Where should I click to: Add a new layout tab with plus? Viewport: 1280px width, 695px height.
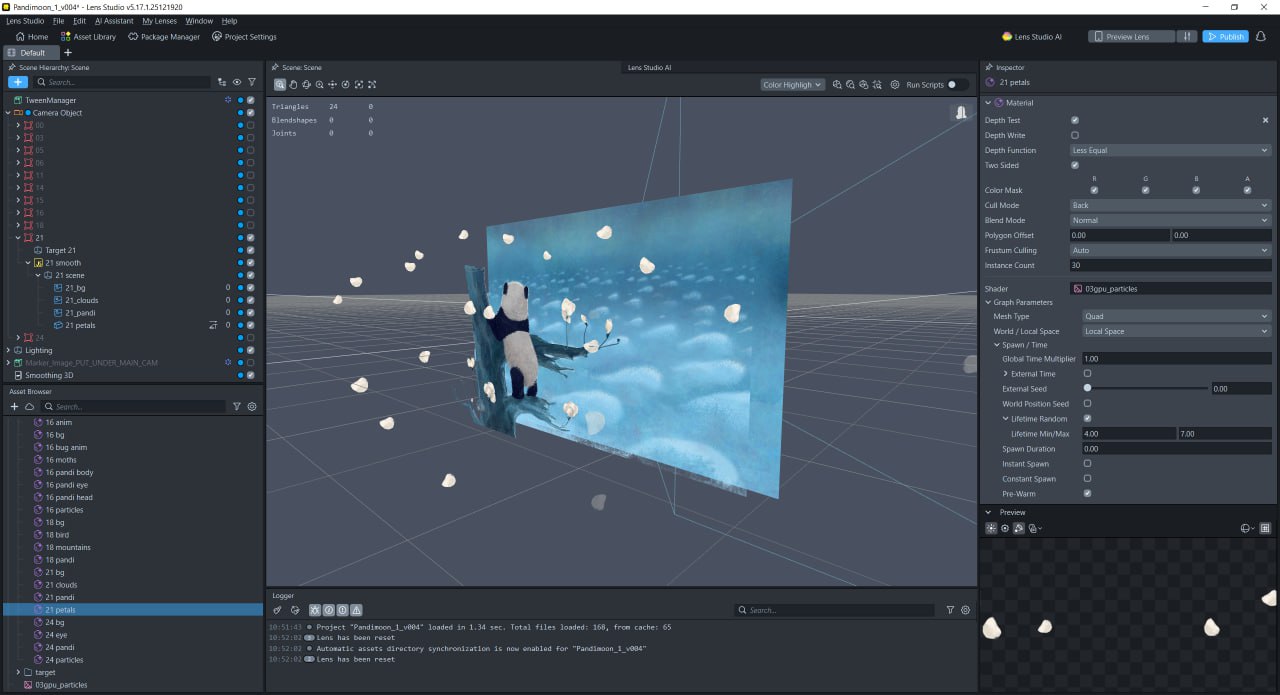(x=68, y=52)
